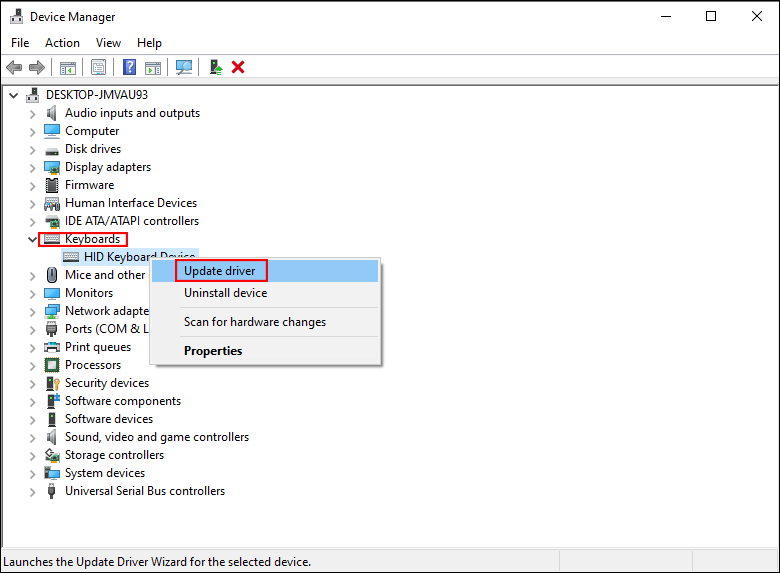The image size is (780, 573).
Task: Open the File menu
Action: tap(20, 43)
